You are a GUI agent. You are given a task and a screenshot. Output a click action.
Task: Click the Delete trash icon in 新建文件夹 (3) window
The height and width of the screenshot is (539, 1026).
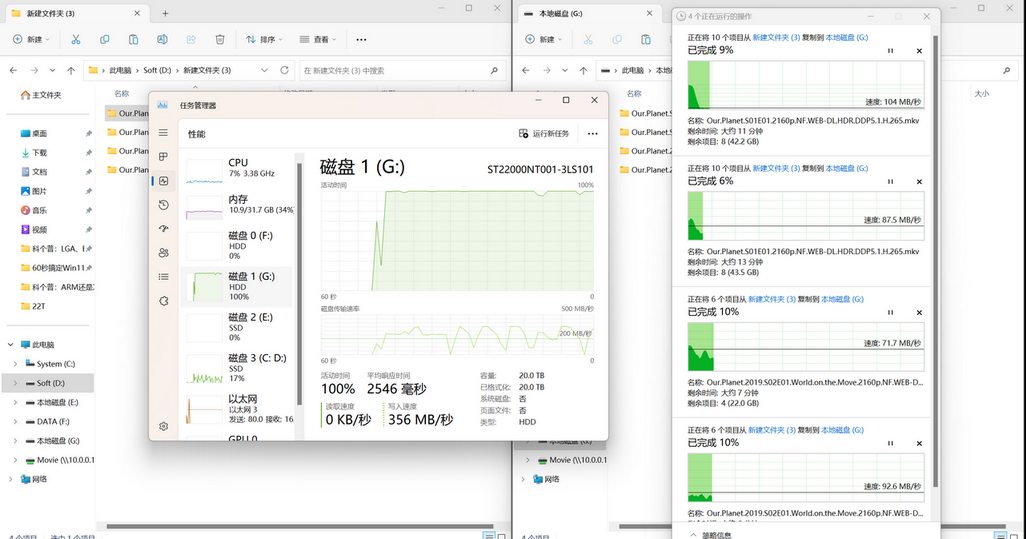coord(220,39)
